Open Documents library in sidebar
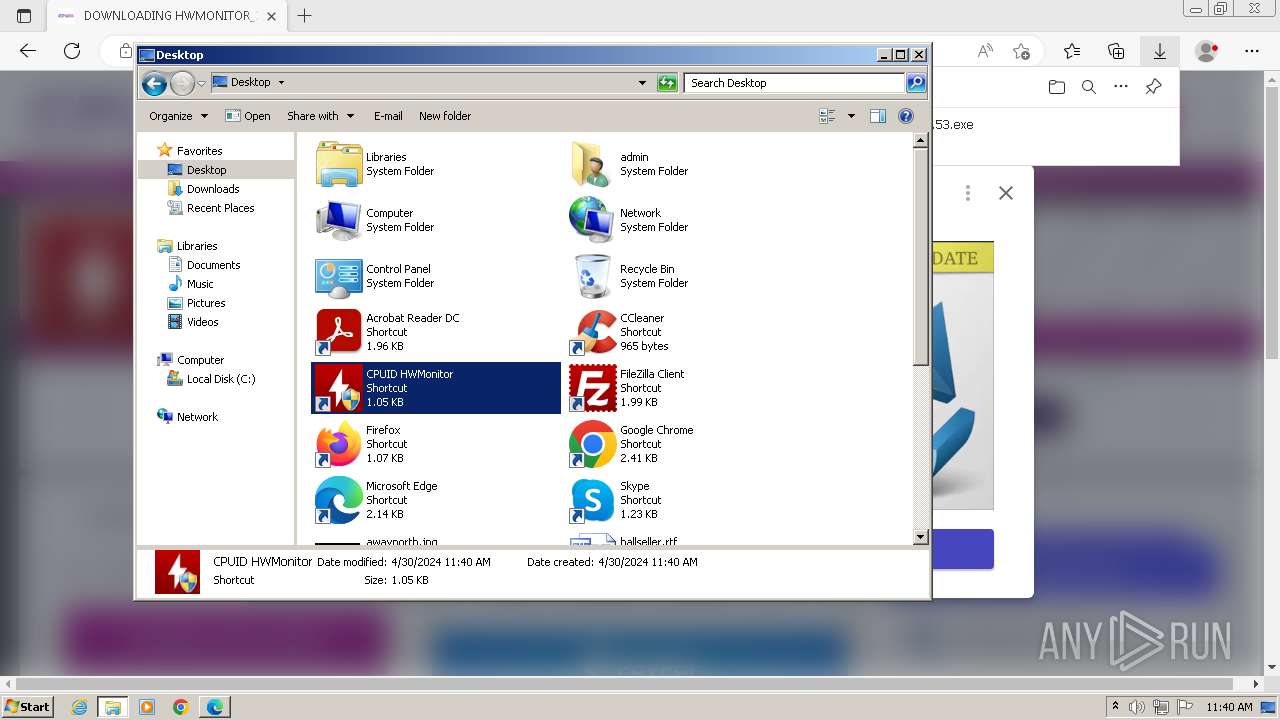Screen dimensions: 1280x720 pos(213,265)
